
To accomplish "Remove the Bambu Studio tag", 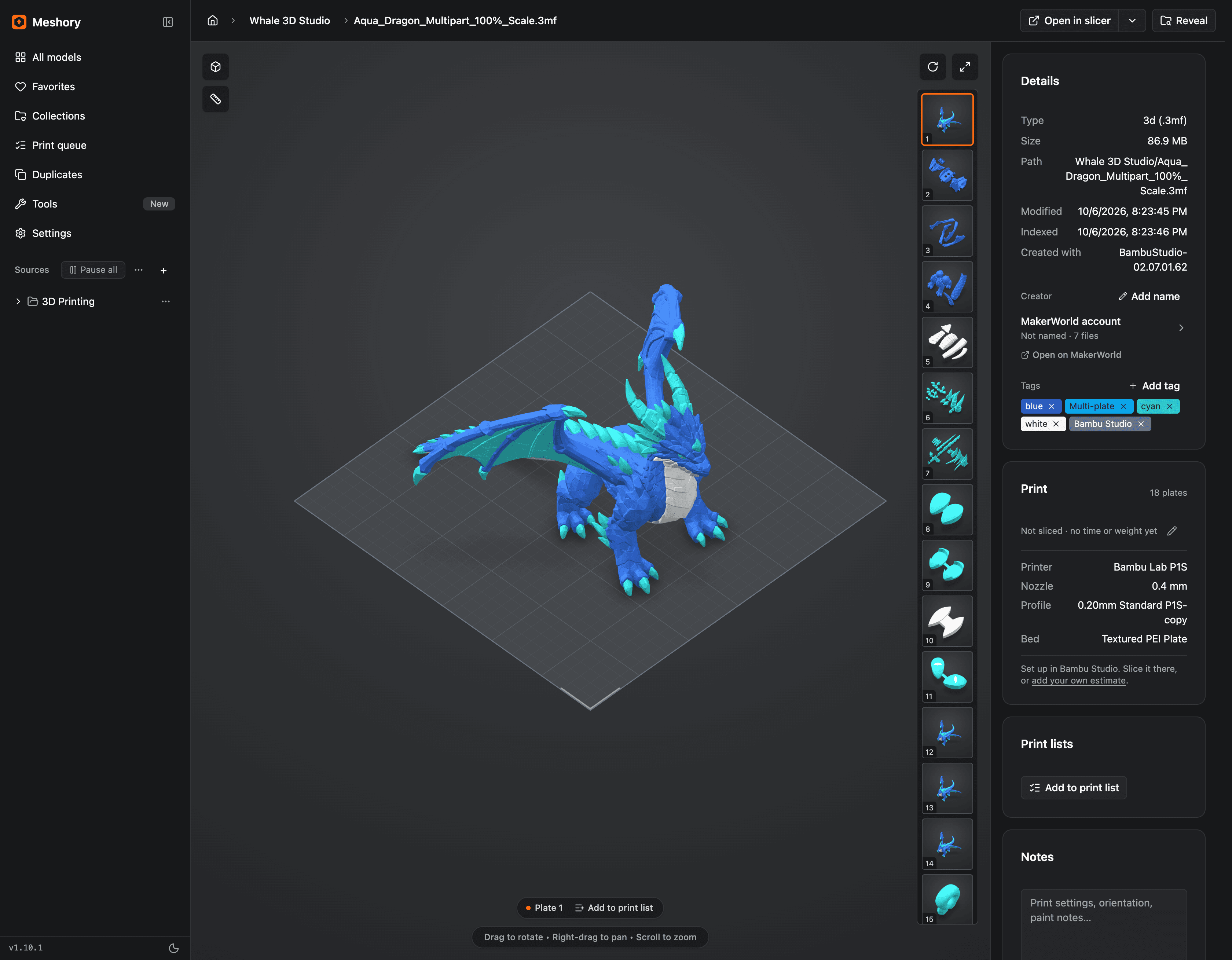I will pyautogui.click(x=1141, y=424).
